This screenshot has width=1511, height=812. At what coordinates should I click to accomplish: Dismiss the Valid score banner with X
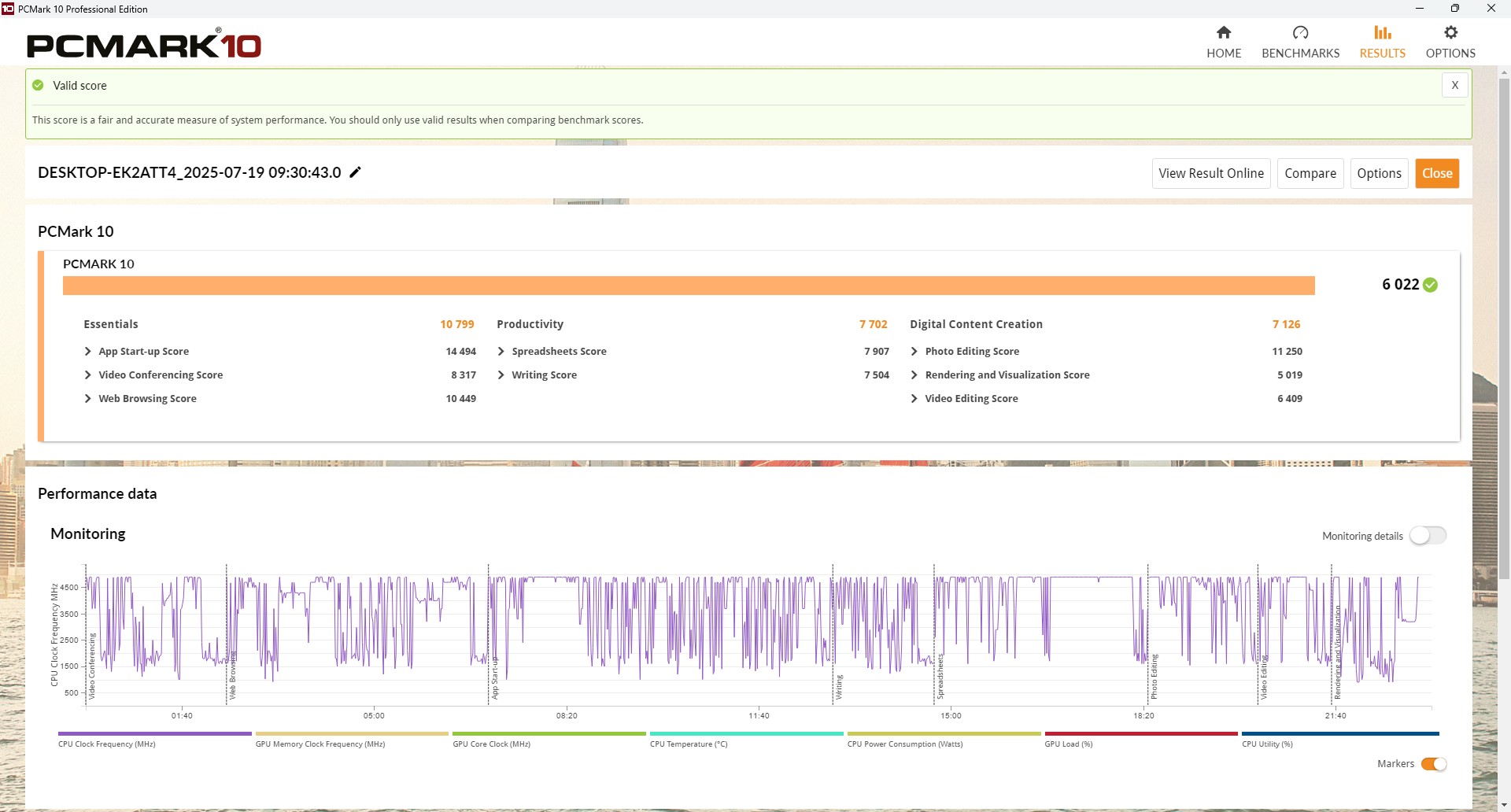tap(1454, 85)
